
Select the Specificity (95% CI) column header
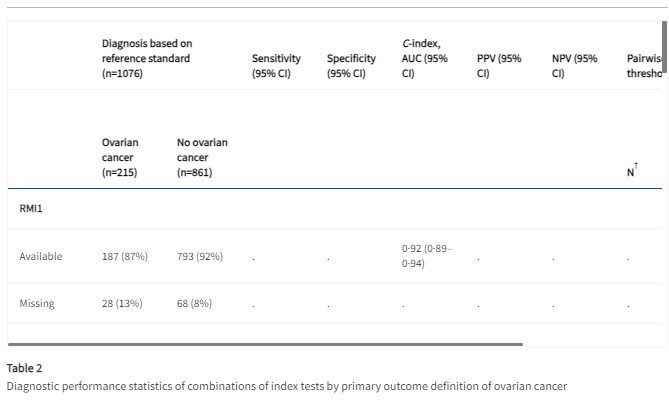[x=351, y=66]
